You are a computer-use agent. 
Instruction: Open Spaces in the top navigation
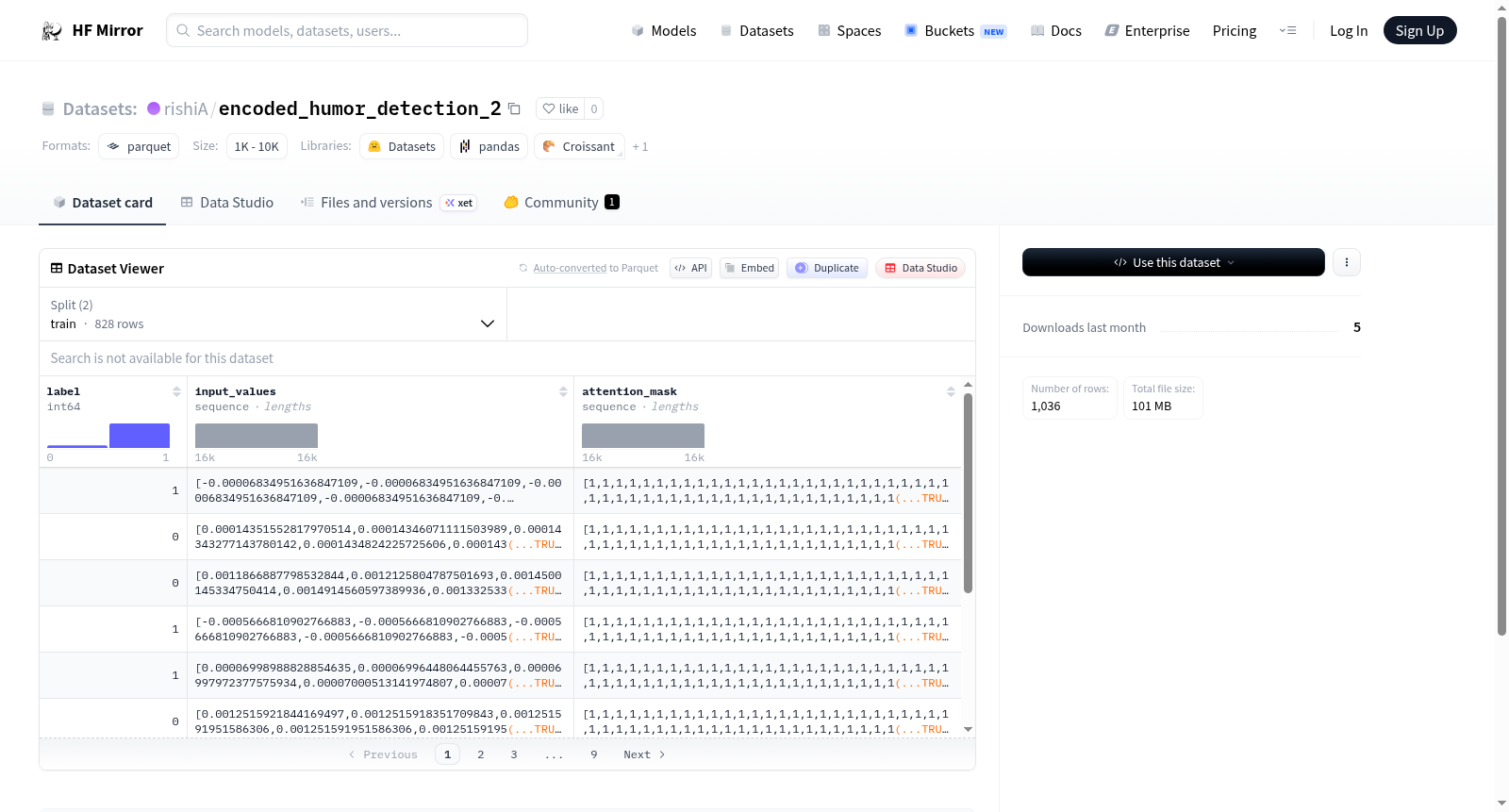pos(849,30)
